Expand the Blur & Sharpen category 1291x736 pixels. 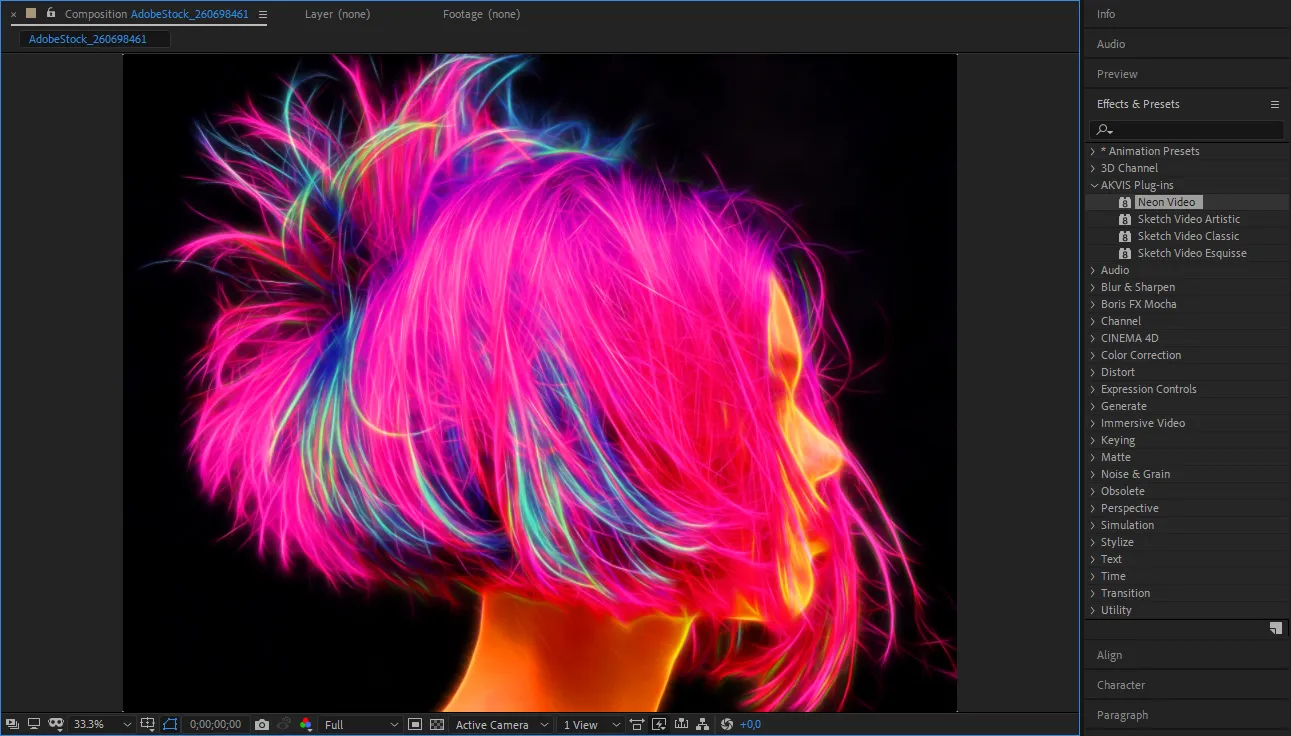[1092, 288]
